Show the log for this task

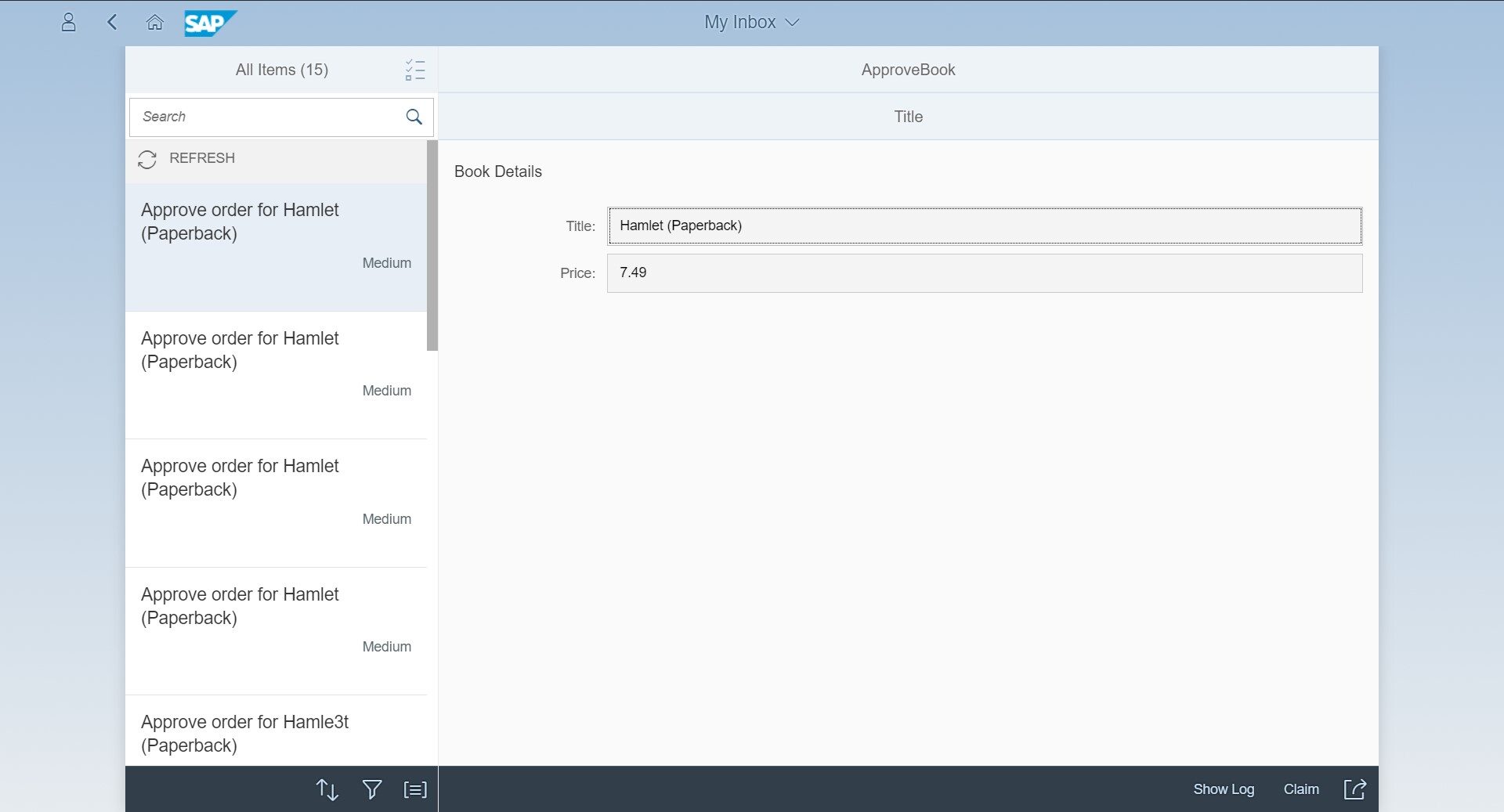pyautogui.click(x=1223, y=789)
